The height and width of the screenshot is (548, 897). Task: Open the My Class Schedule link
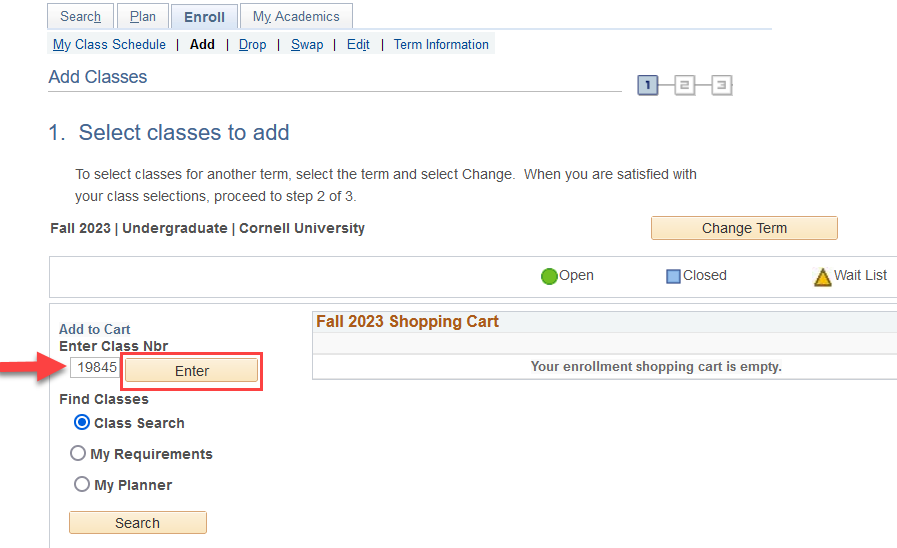(x=109, y=44)
